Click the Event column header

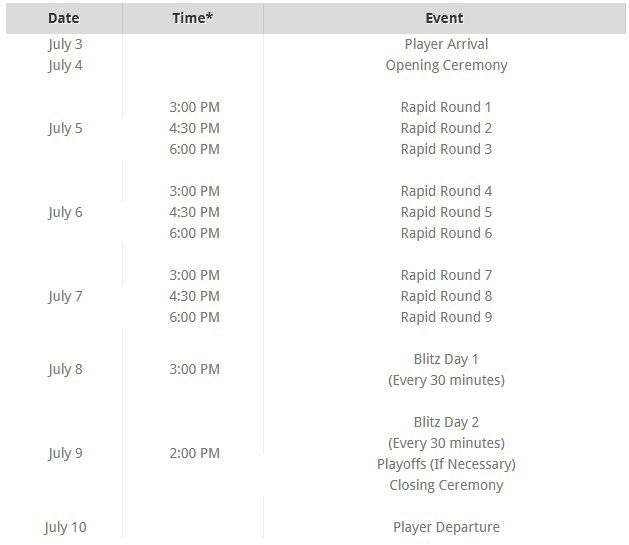tap(445, 18)
